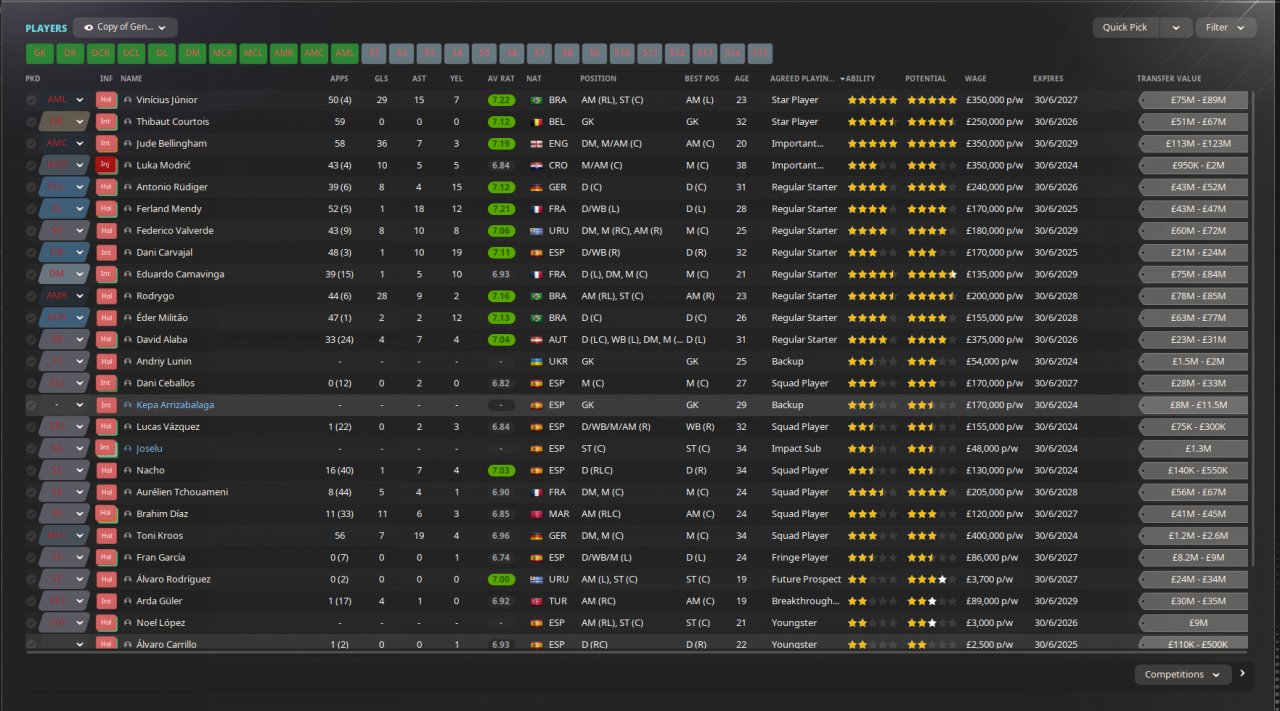The height and width of the screenshot is (711, 1280).
Task: Toggle the picked checkmark for Joselu
Action: click(x=31, y=449)
